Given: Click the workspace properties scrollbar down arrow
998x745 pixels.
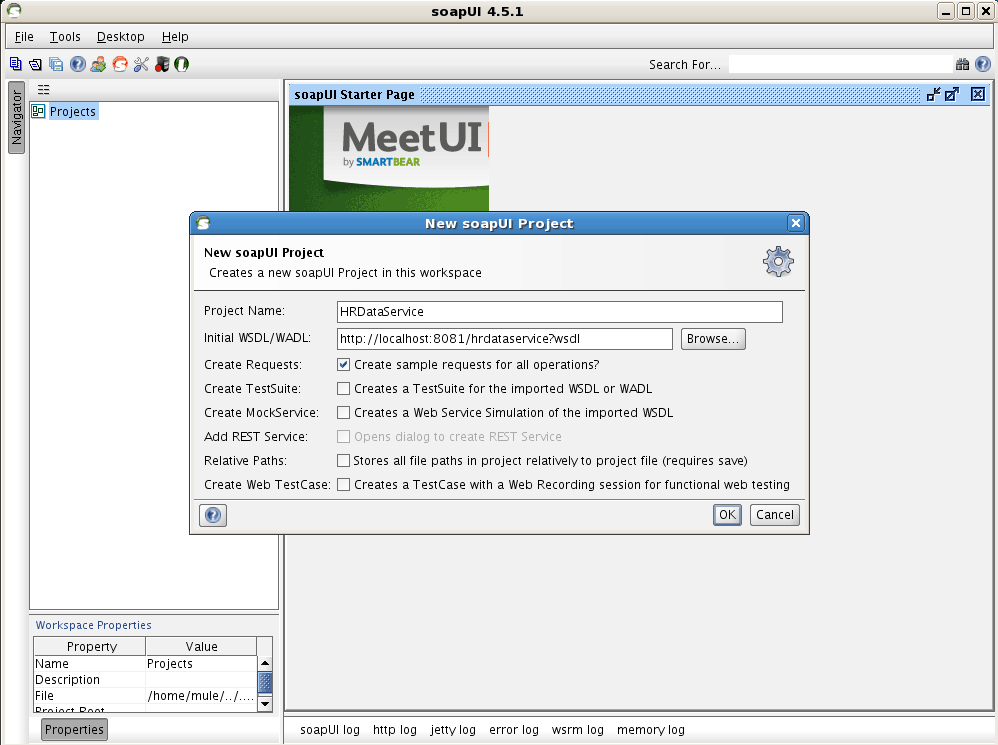Looking at the screenshot, I should (265, 704).
